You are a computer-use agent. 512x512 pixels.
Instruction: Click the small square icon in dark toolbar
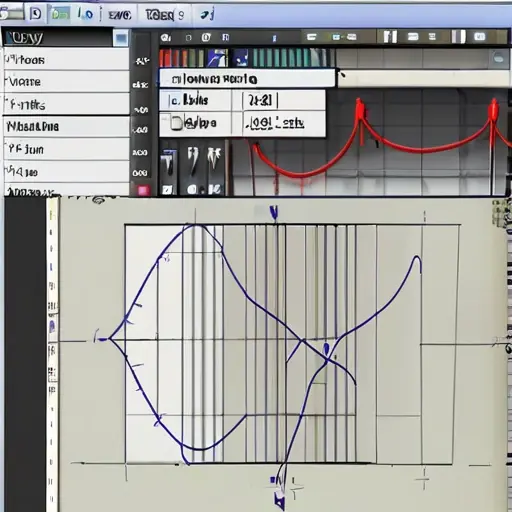[188, 38]
